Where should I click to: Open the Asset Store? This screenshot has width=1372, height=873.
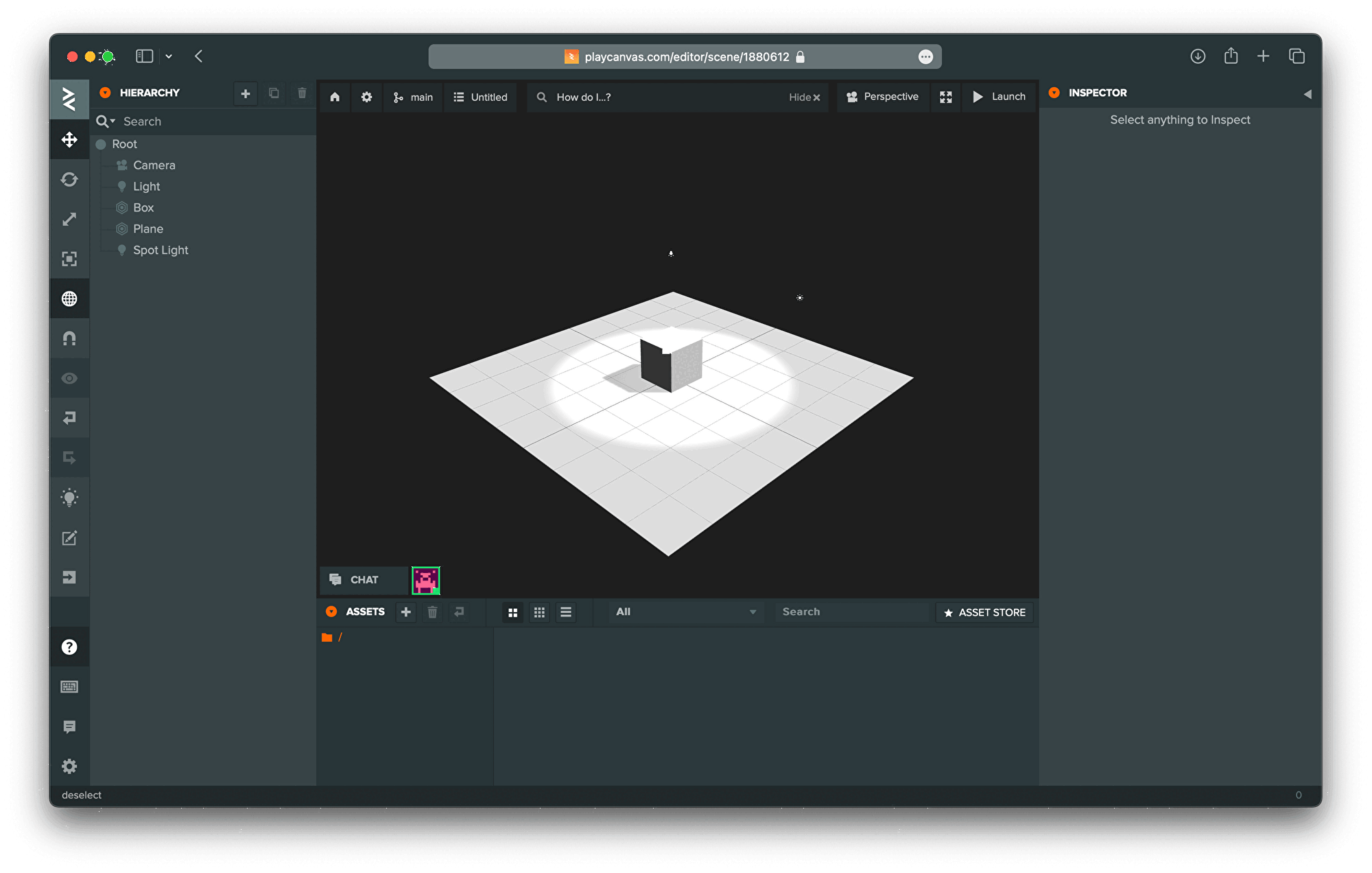(x=984, y=612)
